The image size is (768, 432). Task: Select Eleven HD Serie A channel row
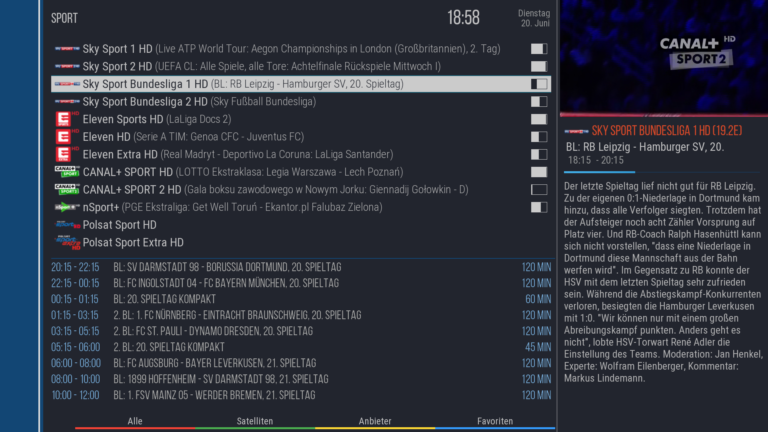point(301,137)
